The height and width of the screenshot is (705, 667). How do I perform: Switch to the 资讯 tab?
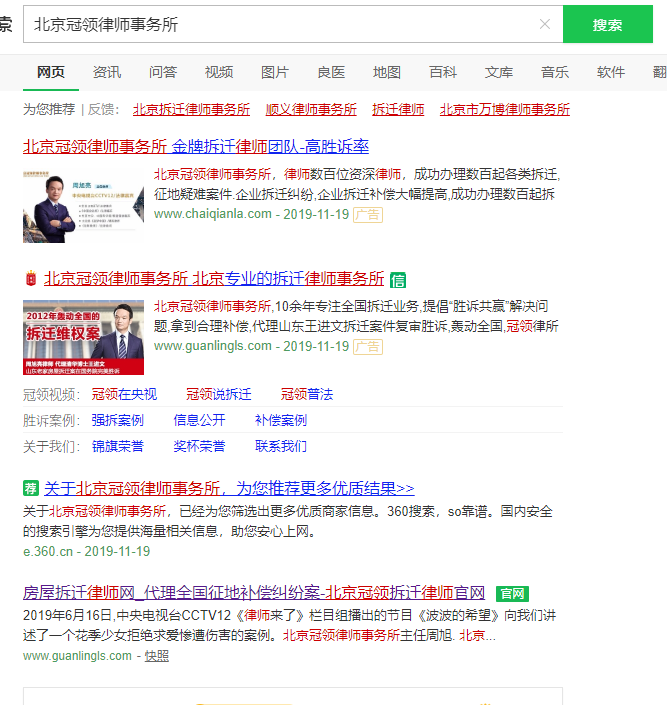point(107,72)
